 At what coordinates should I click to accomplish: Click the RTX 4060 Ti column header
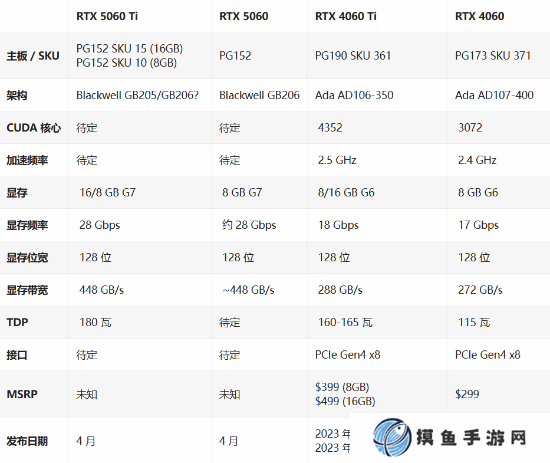click(346, 16)
